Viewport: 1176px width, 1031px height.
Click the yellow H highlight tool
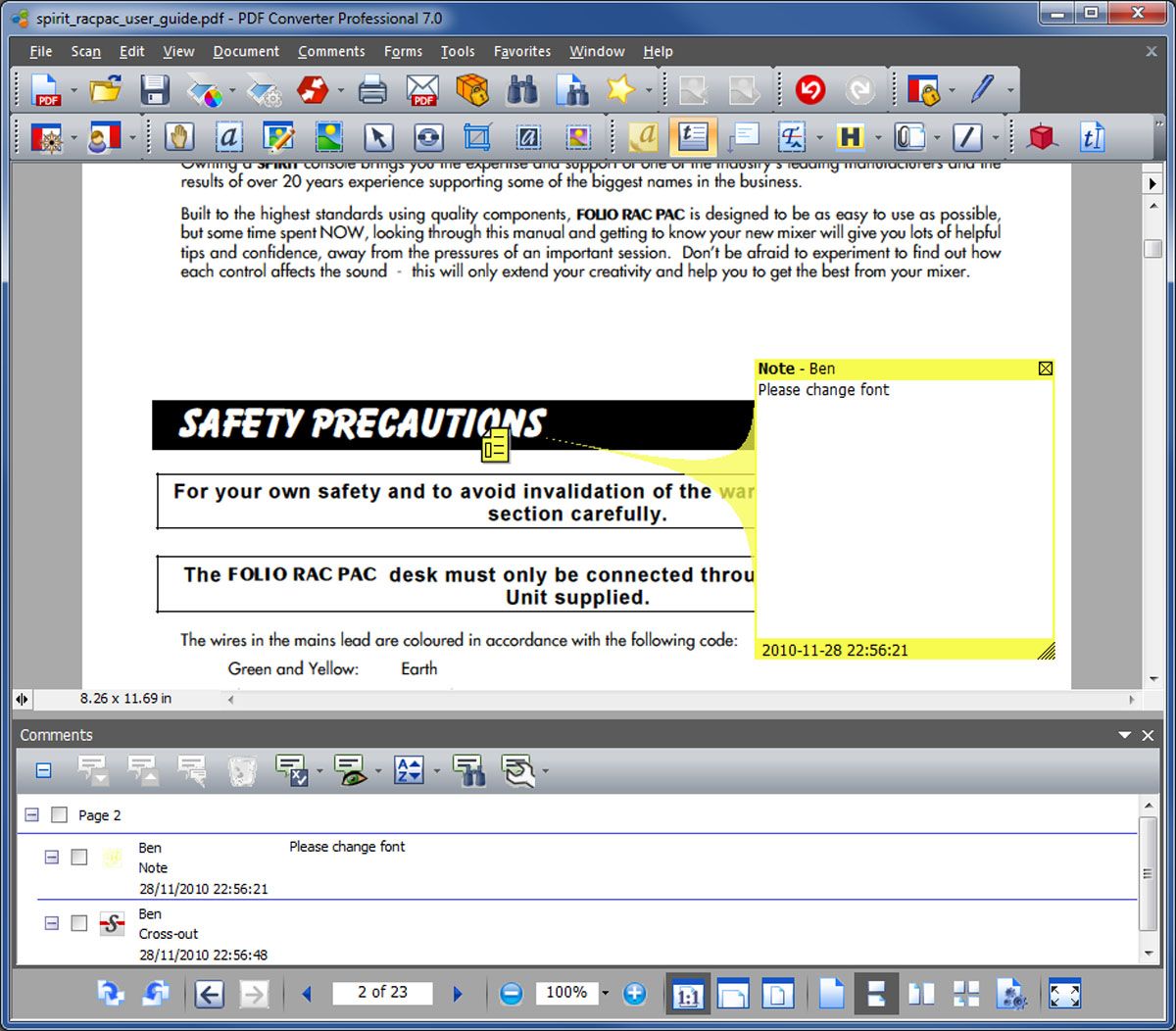click(850, 137)
